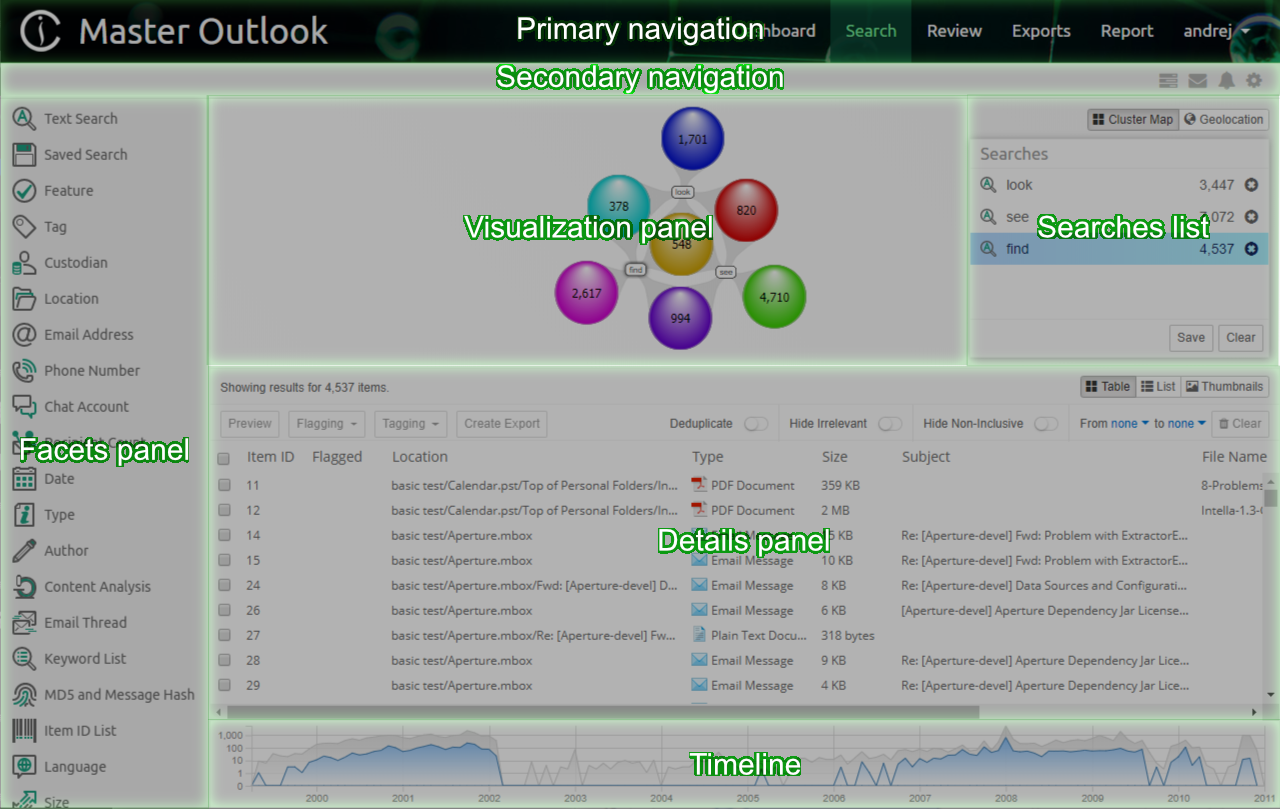Click the notifications bell icon
The height and width of the screenshot is (809, 1280).
tap(1227, 80)
